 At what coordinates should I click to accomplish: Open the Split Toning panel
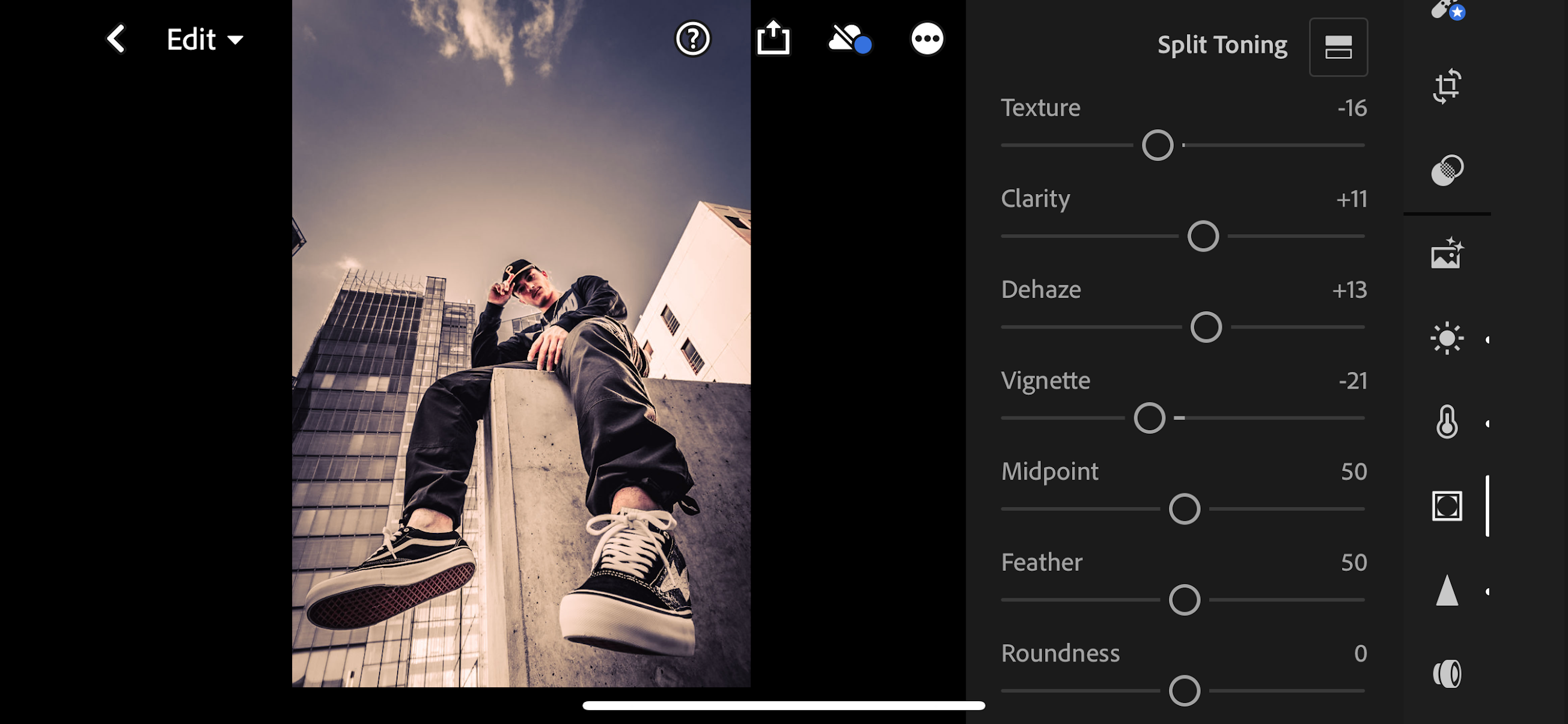click(x=1222, y=45)
